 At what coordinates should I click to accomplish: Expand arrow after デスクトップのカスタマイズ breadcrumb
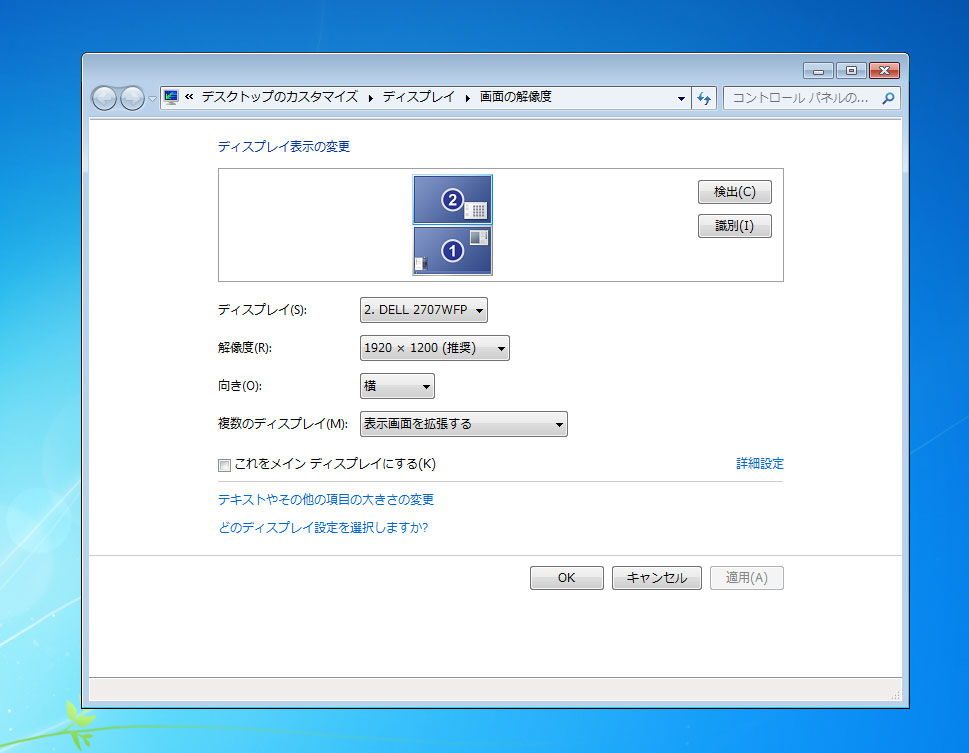370,98
